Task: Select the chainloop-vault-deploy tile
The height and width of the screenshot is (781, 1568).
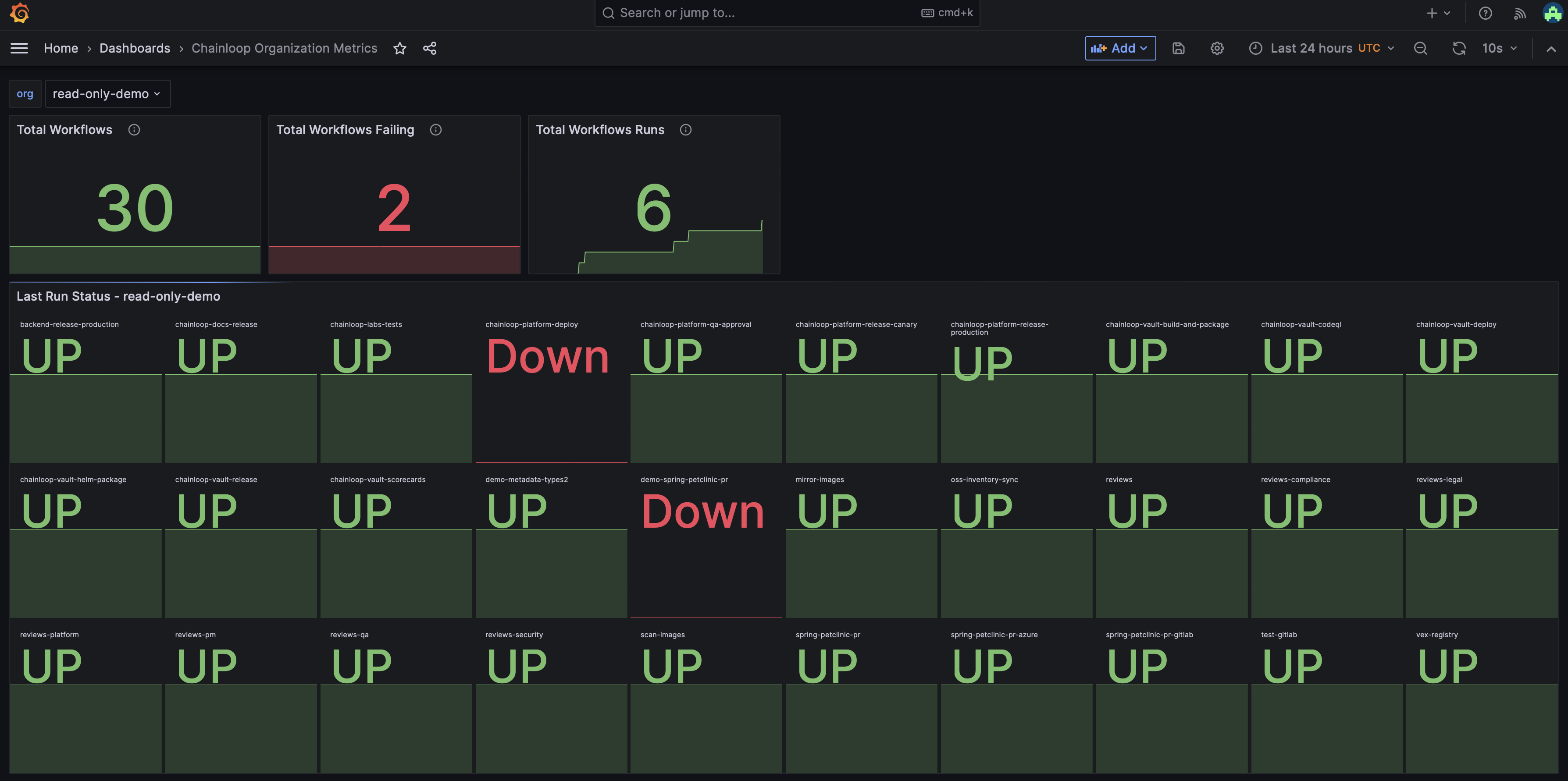Action: click(x=1482, y=389)
